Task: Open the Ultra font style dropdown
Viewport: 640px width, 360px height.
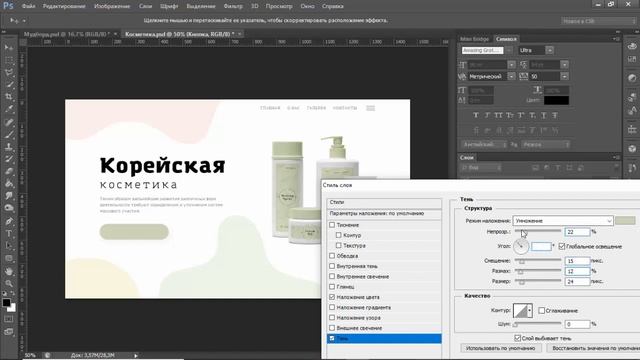Action: point(549,50)
